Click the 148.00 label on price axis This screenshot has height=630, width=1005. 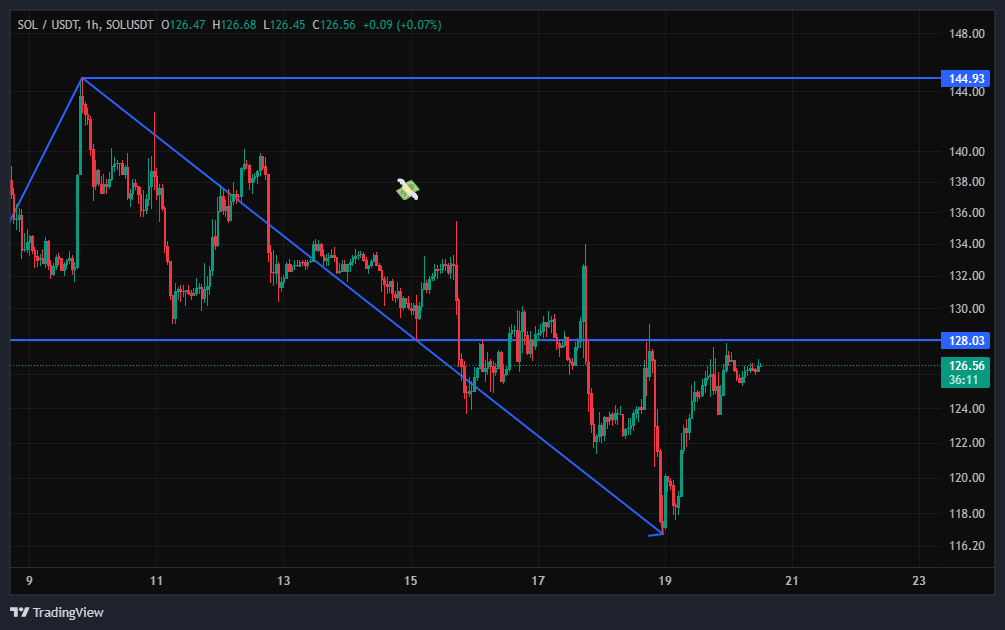[966, 34]
